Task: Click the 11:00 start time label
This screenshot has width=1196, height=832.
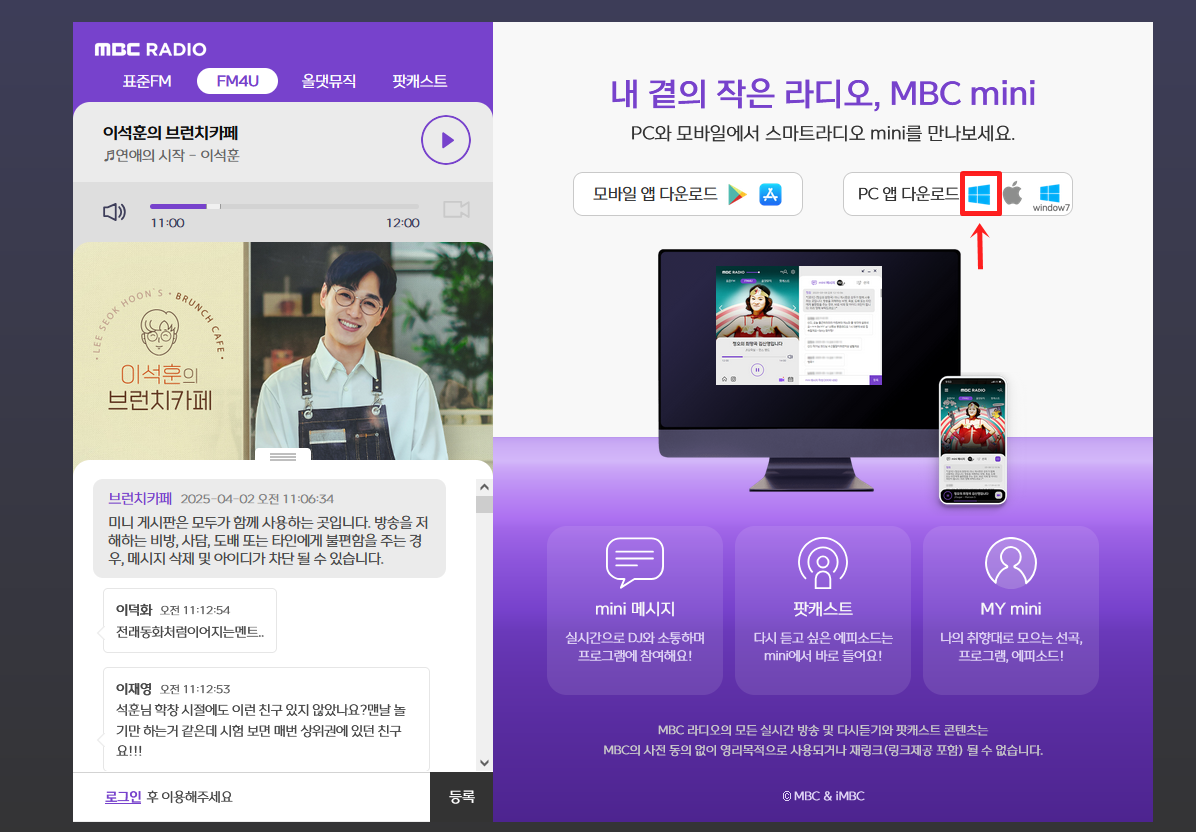Action: coord(167,223)
